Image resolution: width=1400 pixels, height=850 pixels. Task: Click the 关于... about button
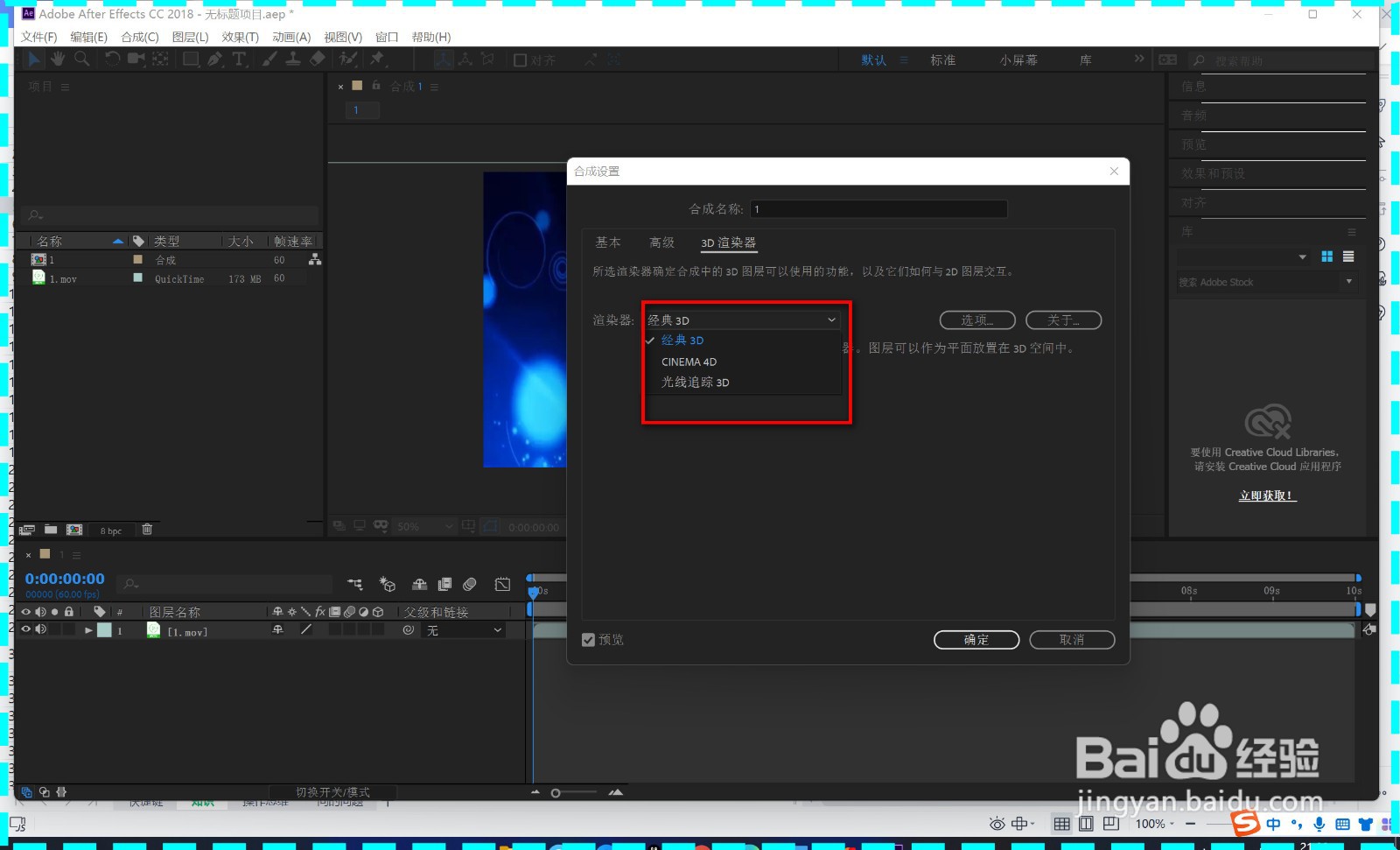[x=1063, y=320]
